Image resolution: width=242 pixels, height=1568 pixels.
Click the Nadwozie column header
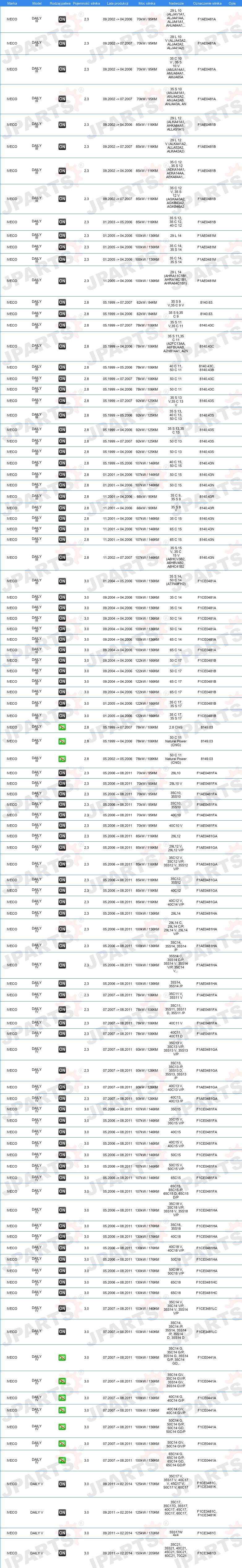pos(176,3)
